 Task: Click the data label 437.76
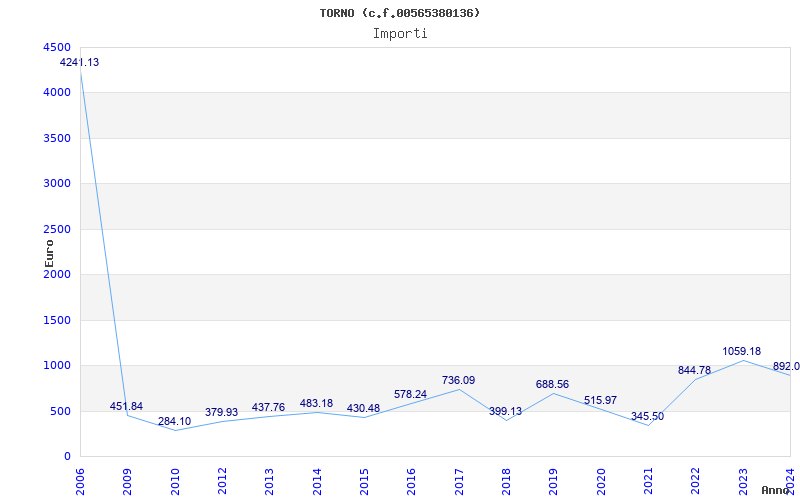coord(268,408)
